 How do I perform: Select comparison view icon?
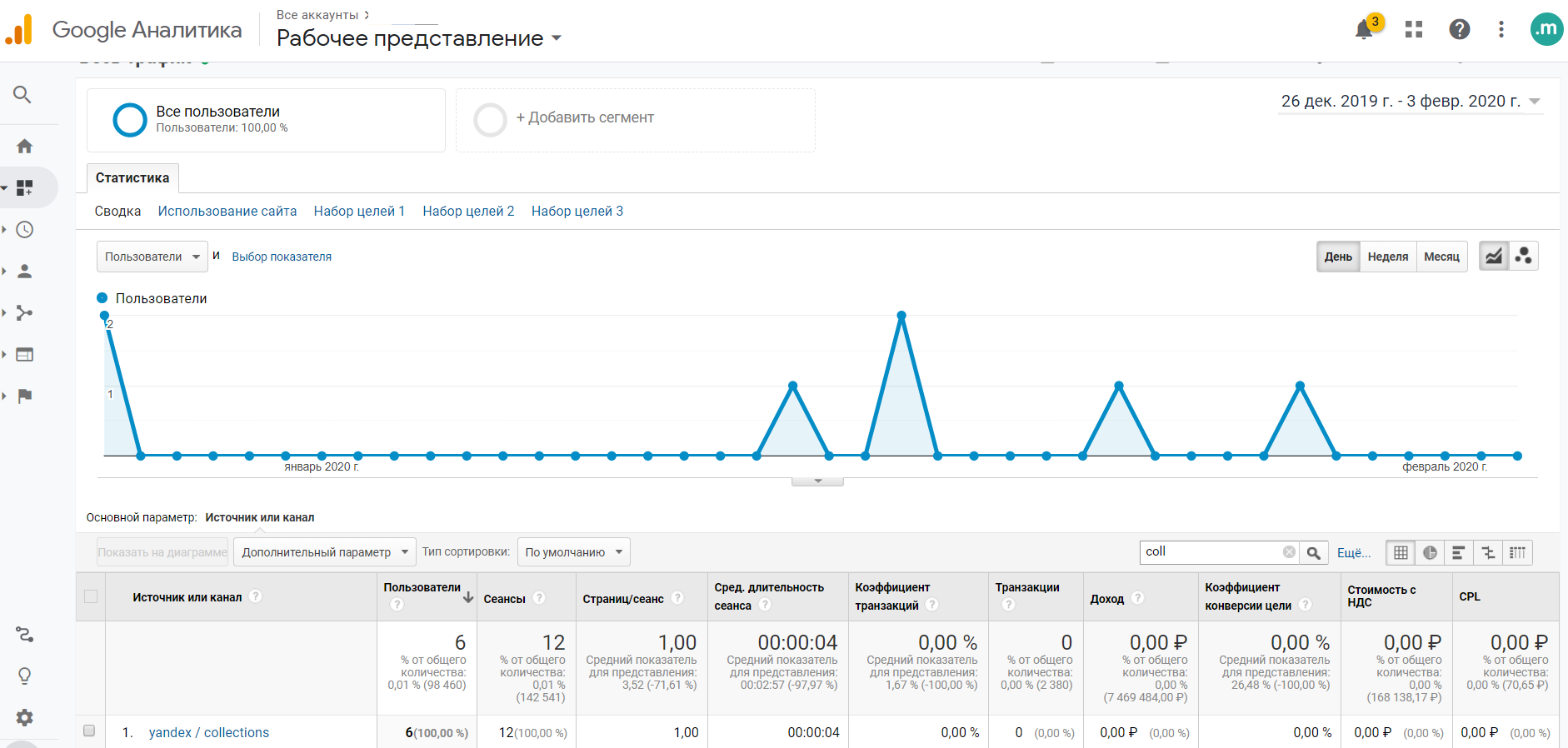click(x=1488, y=552)
